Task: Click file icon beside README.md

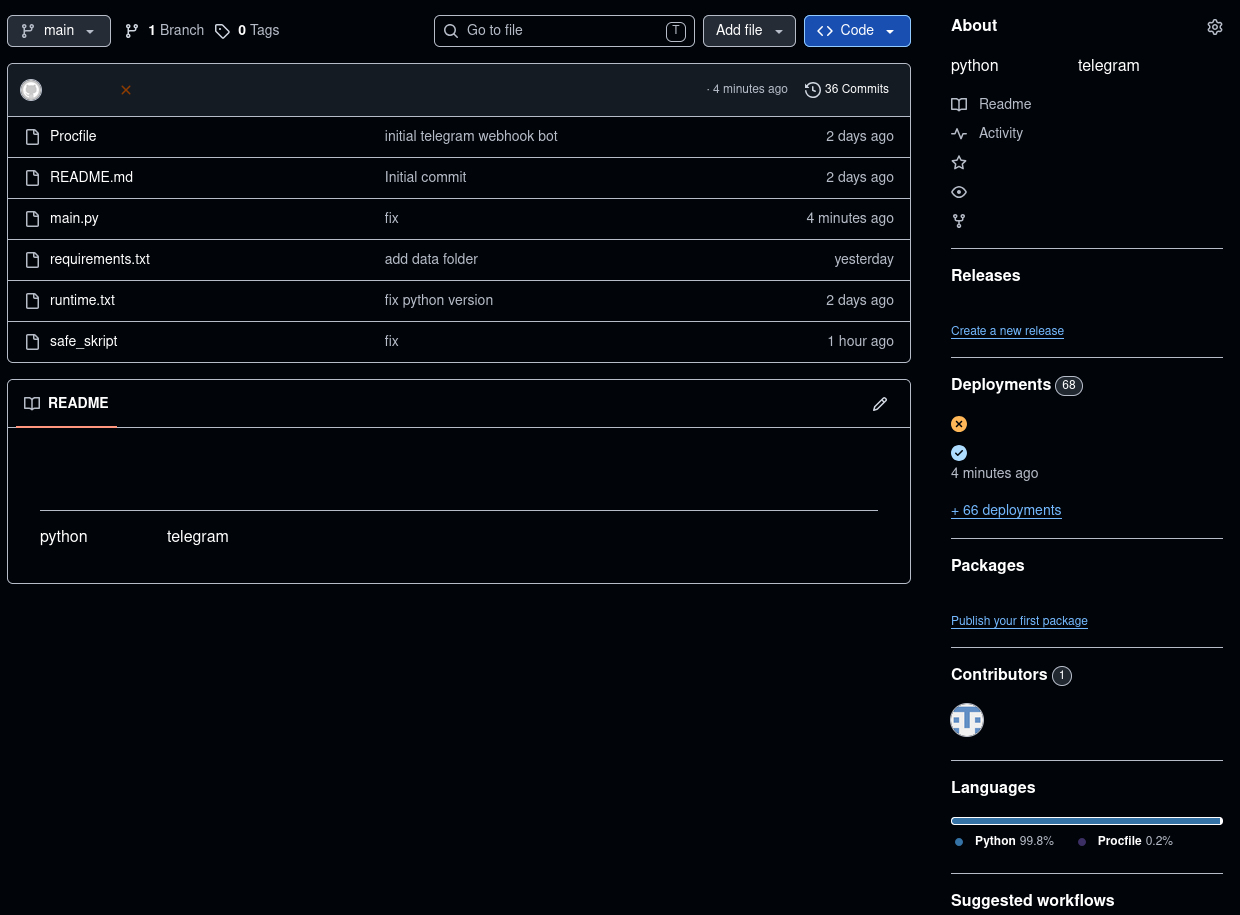Action: click(x=32, y=177)
